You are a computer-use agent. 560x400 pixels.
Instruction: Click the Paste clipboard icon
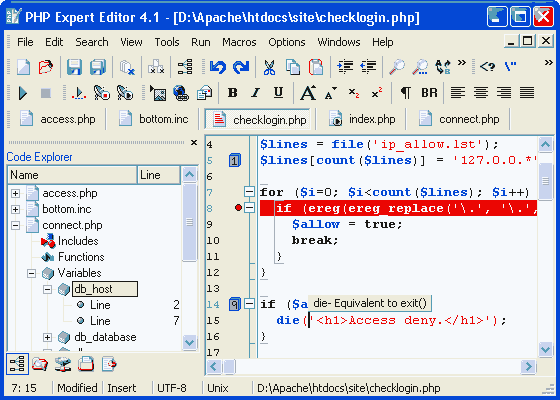coord(316,67)
